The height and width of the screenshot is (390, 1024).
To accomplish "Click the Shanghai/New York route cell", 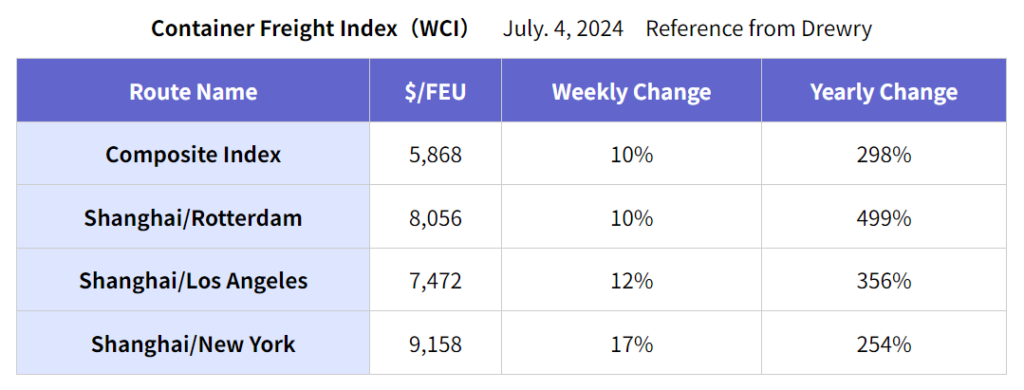I will 193,343.
